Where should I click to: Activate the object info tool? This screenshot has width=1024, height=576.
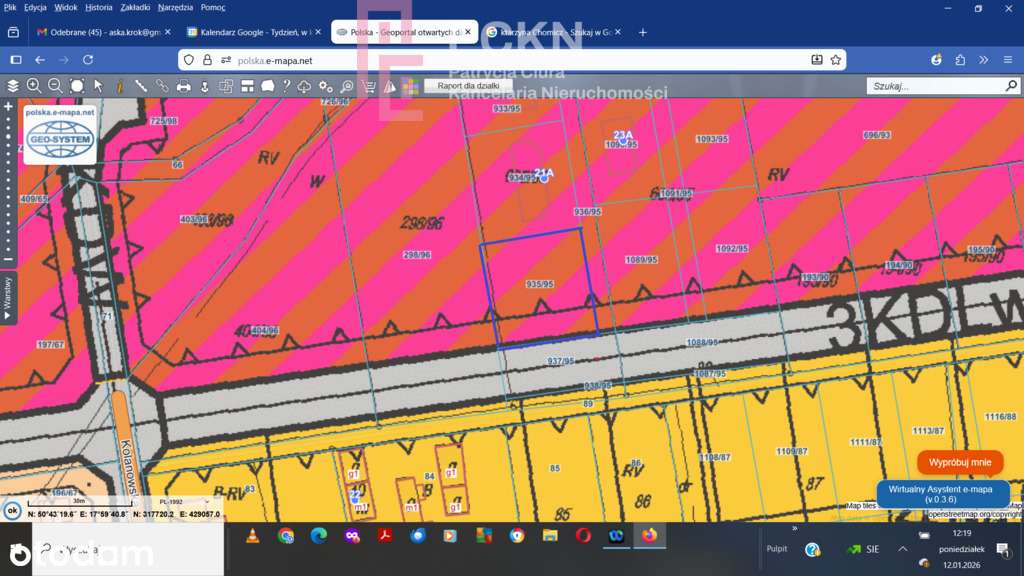[x=120, y=86]
